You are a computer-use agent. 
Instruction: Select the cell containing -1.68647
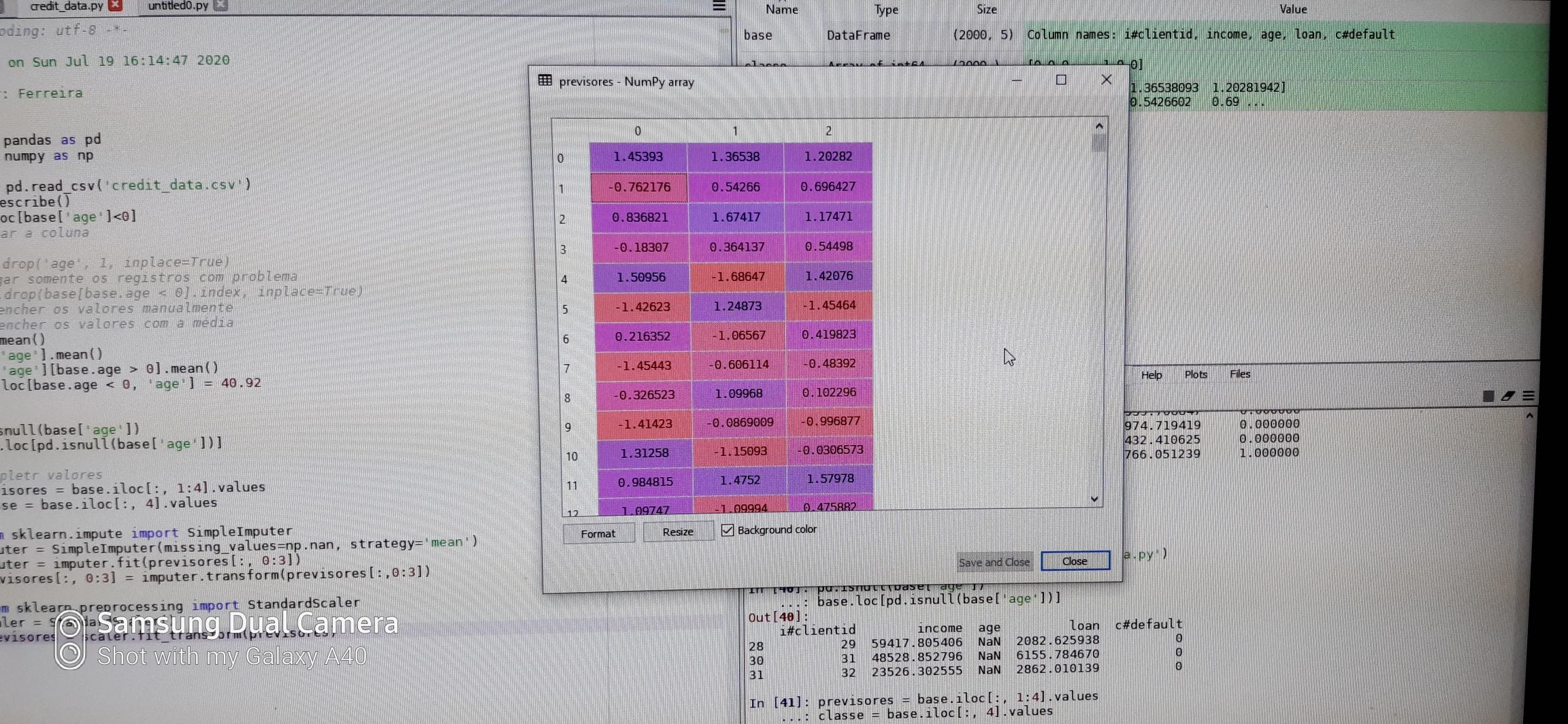738,277
